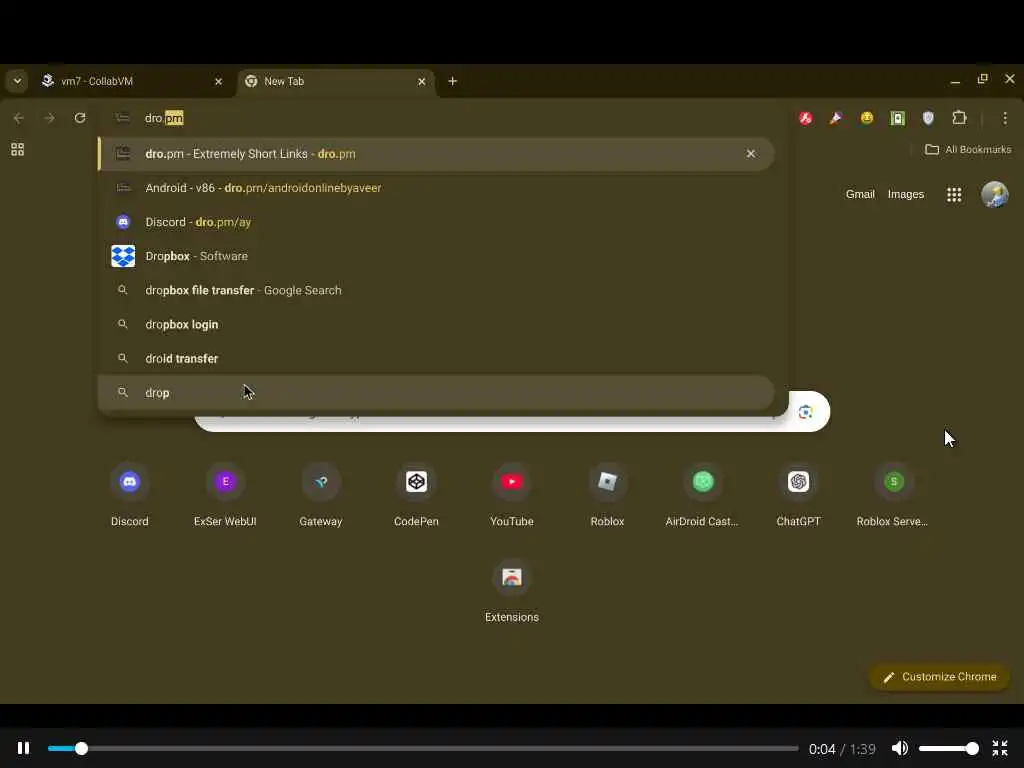Select the drop search suggestion
1024x768 pixels.
coord(436,392)
